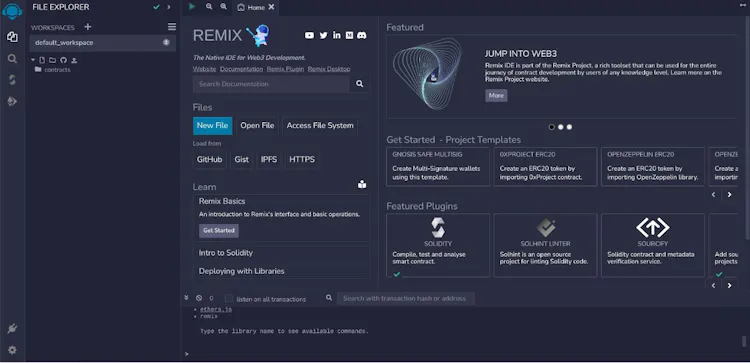The height and width of the screenshot is (363, 750).
Task: Click the Access File System button
Action: click(x=320, y=125)
